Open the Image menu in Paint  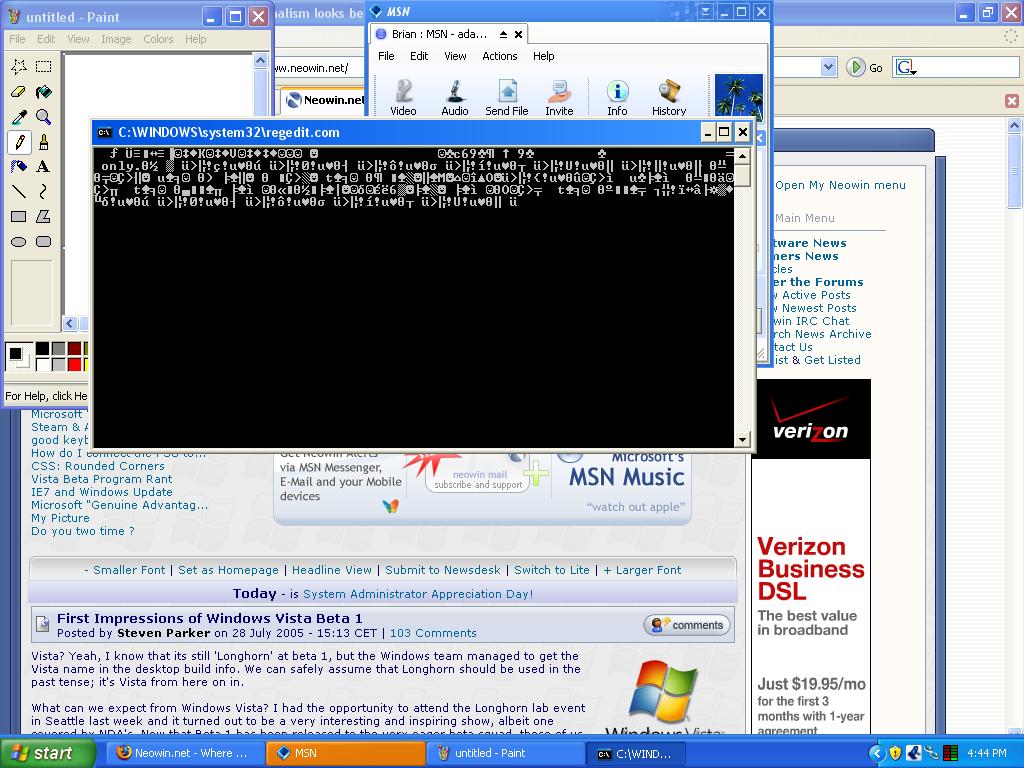click(117, 39)
